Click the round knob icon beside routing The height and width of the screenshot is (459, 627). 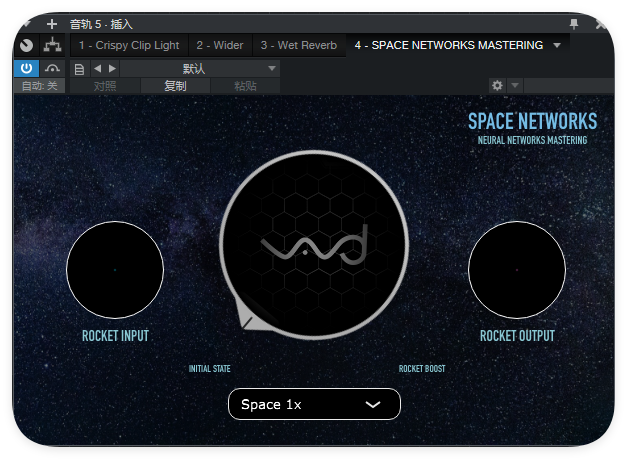pos(26,45)
